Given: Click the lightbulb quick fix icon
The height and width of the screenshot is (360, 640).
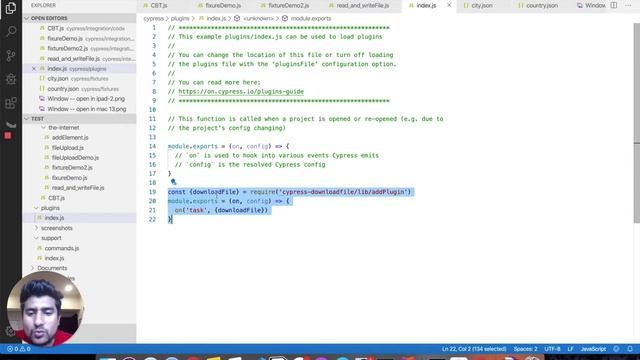Looking at the screenshot, I should pyautogui.click(x=173, y=182).
